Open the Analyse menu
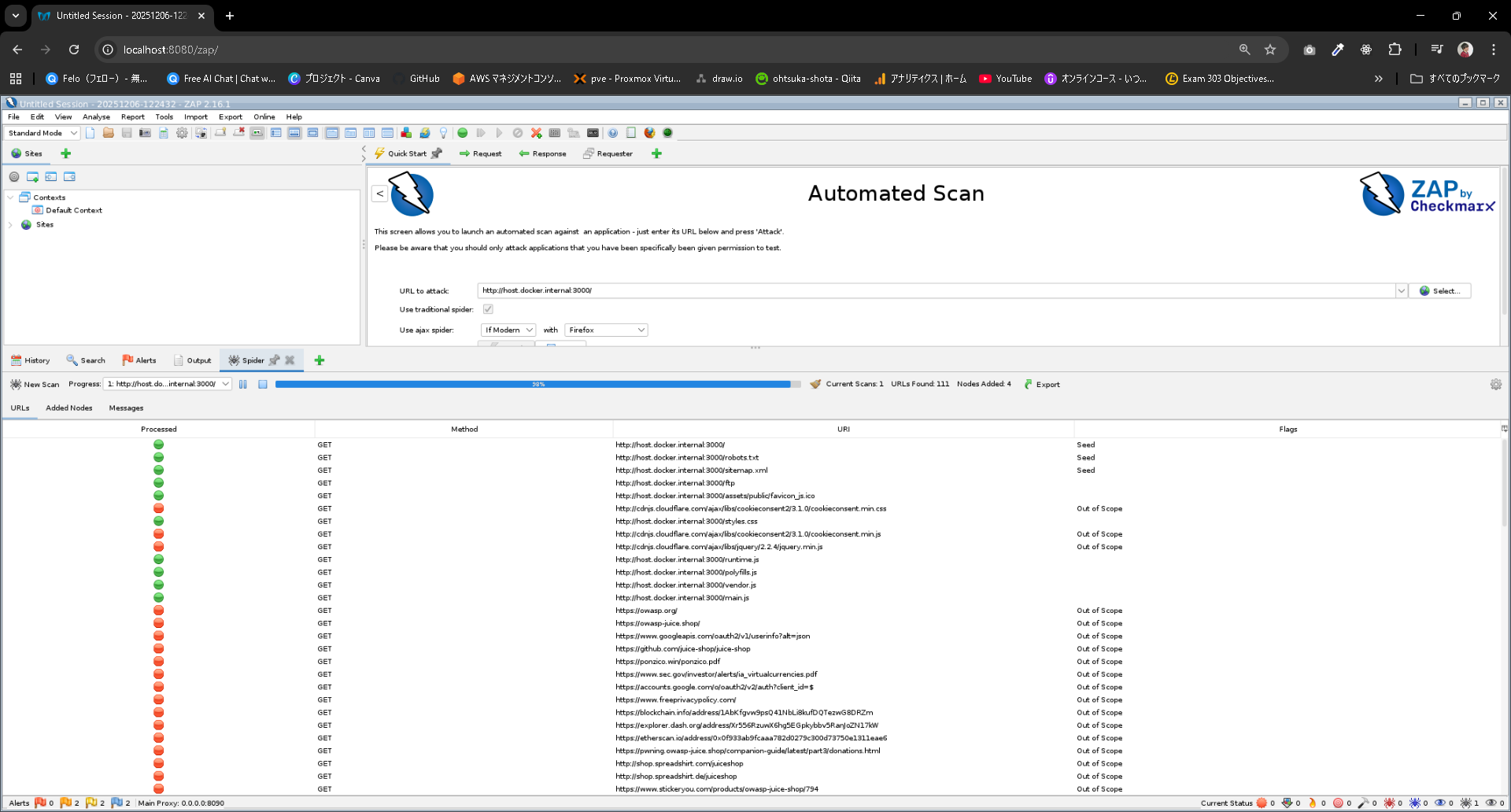 click(x=96, y=116)
